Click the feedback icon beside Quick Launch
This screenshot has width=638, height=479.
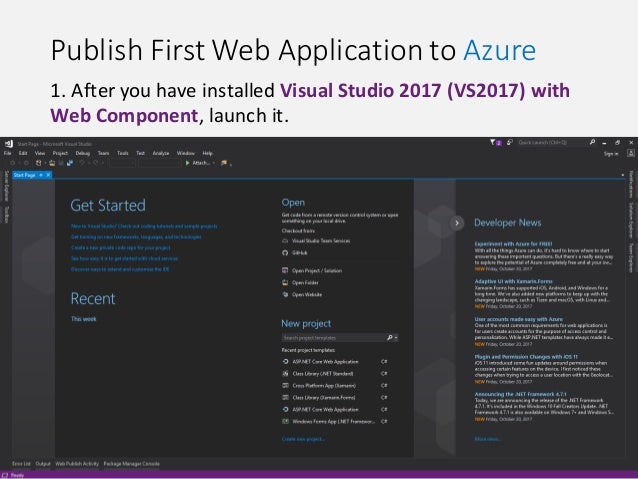click(x=509, y=142)
